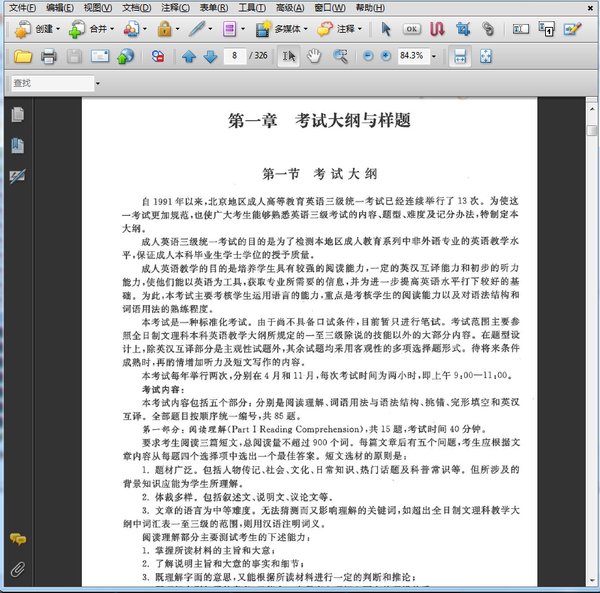Click the security padlock icon
Screen dimensions: 600x593
pyautogui.click(x=165, y=29)
